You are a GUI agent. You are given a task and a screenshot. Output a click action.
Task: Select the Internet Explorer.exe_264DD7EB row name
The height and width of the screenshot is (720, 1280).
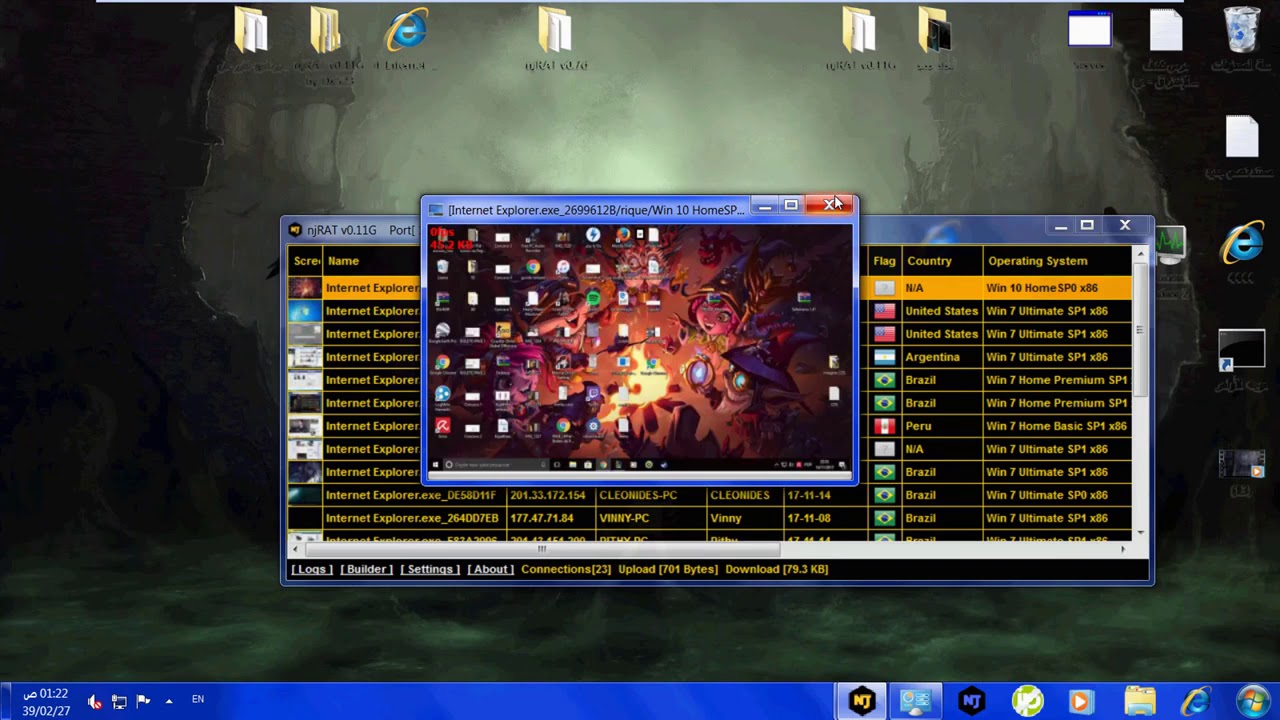coord(412,518)
